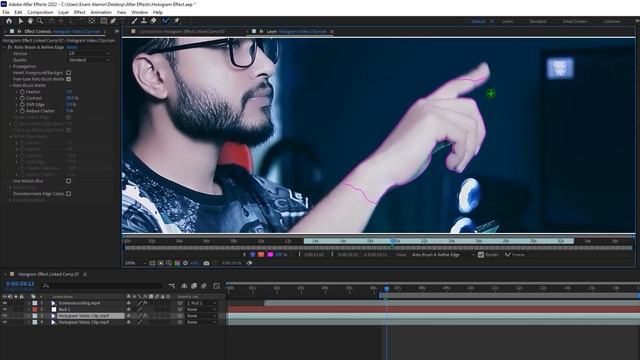Select the Small Screen workspace
The height and width of the screenshot is (360, 640).
point(575,21)
